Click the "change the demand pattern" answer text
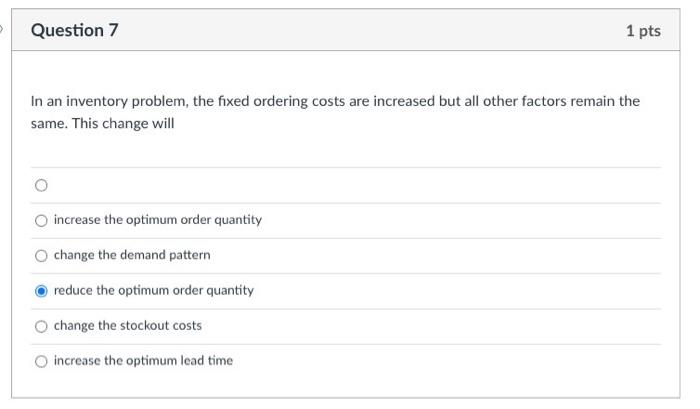The image size is (700, 409). coord(132,255)
